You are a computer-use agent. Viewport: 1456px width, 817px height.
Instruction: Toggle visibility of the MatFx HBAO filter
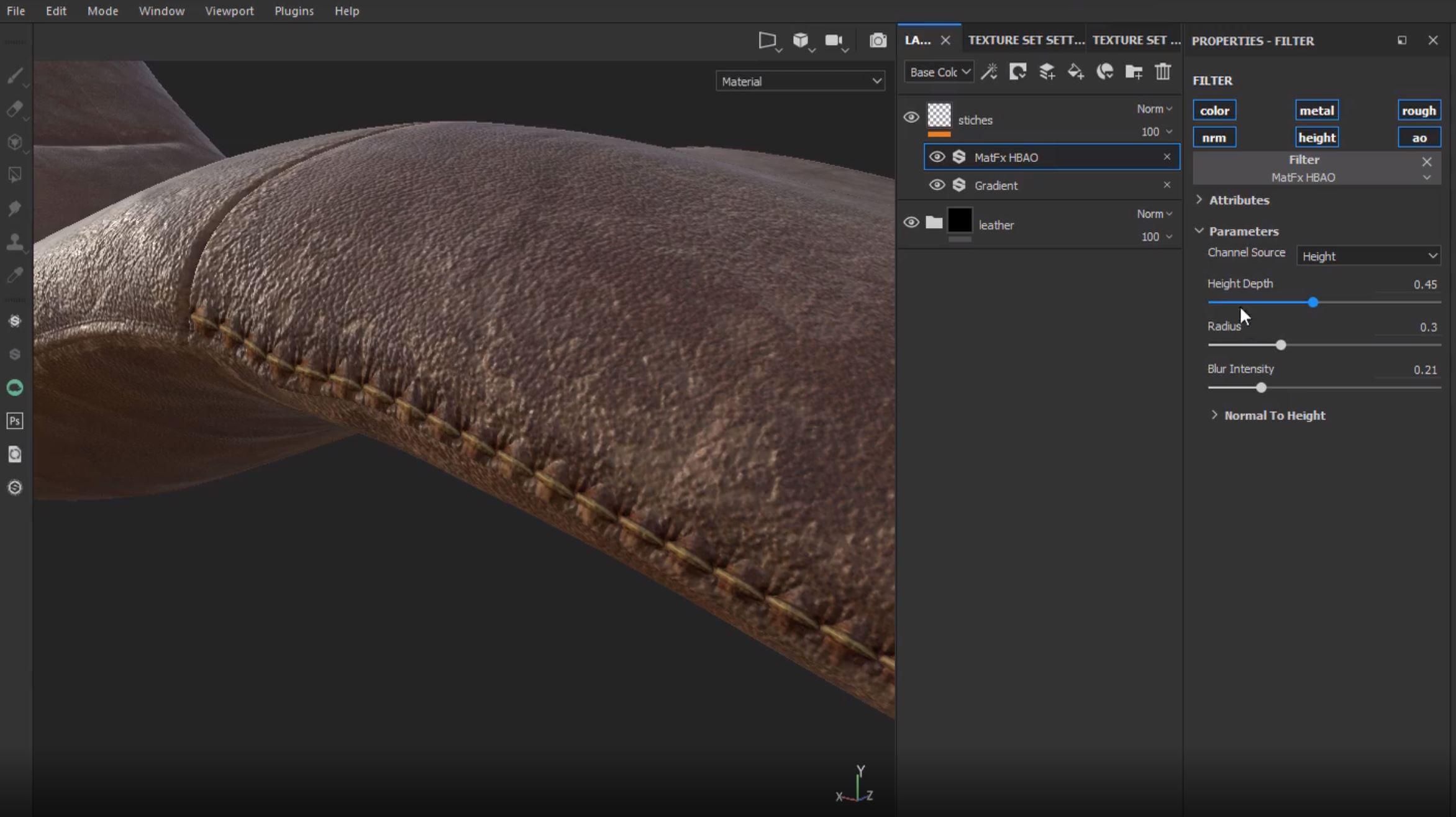(937, 157)
